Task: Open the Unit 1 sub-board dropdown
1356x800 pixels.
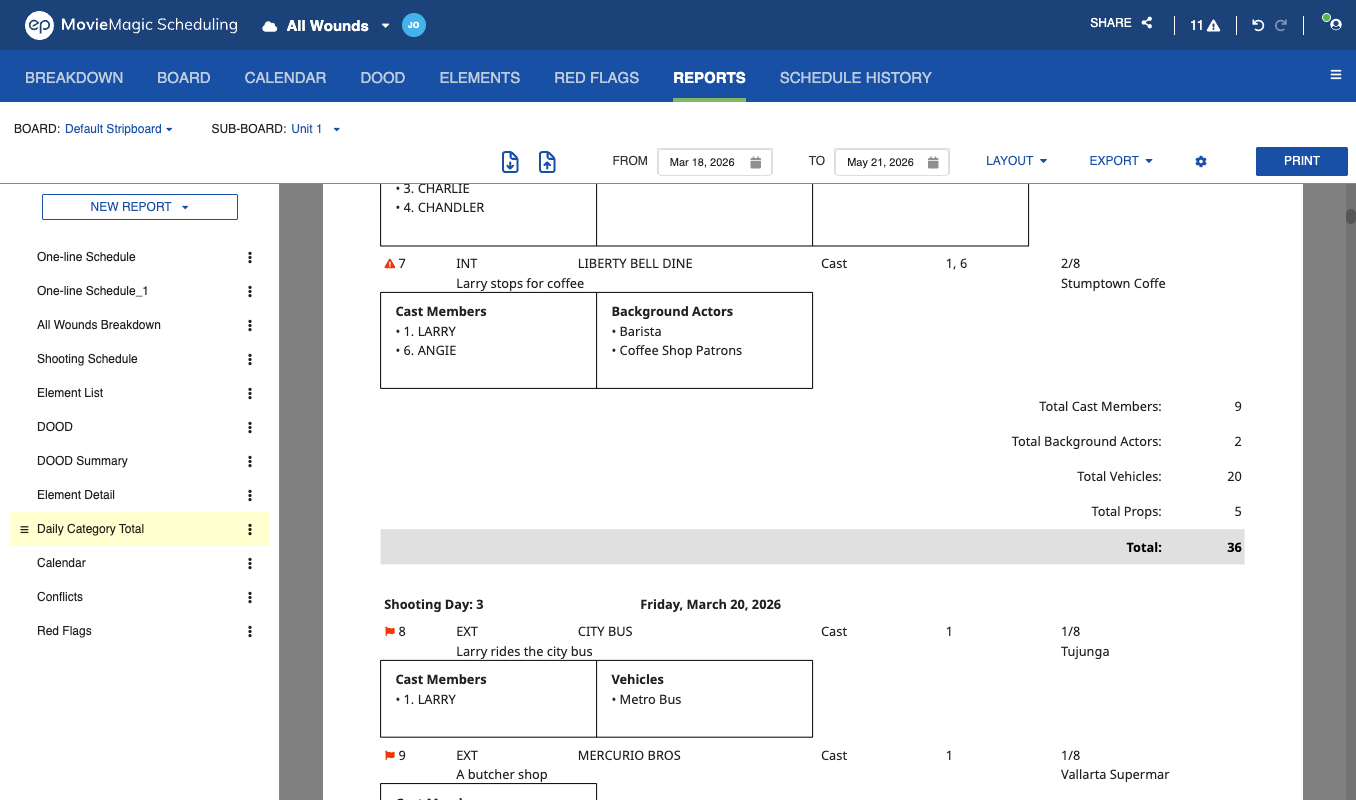Action: (x=316, y=129)
